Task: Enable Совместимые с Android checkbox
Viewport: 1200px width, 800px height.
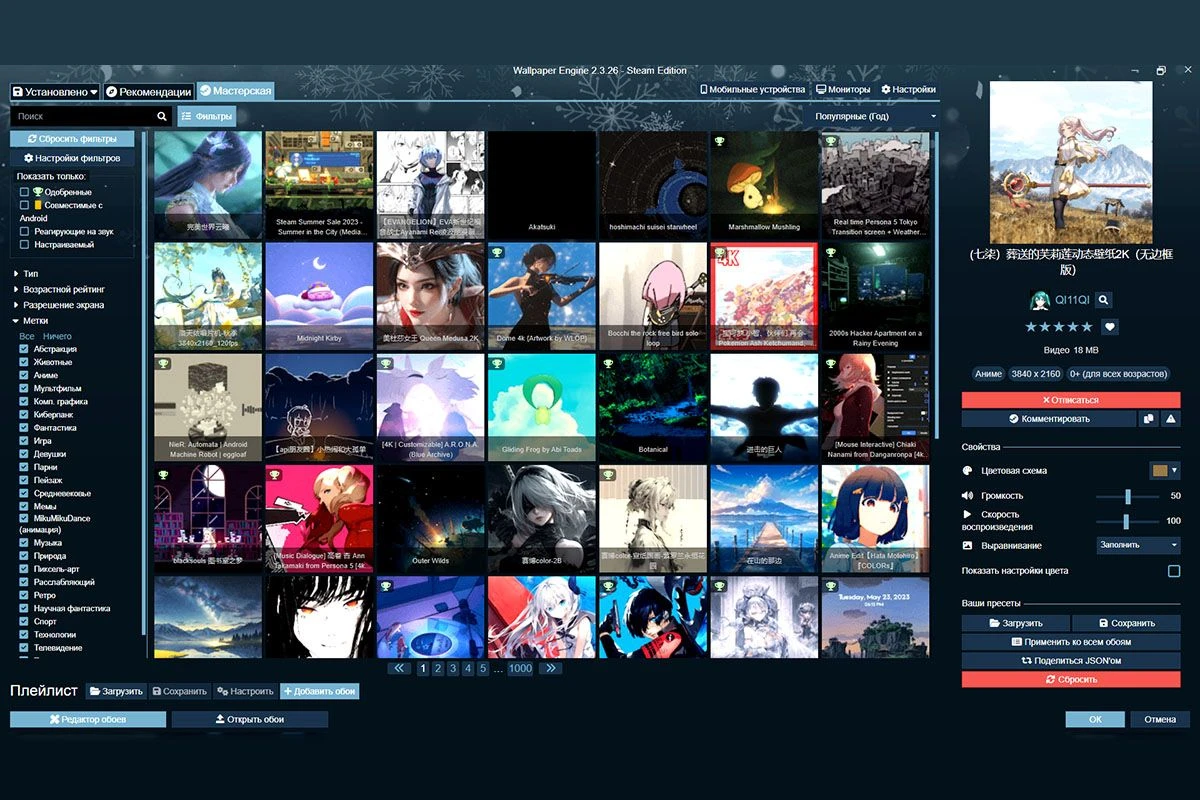Action: 25,205
